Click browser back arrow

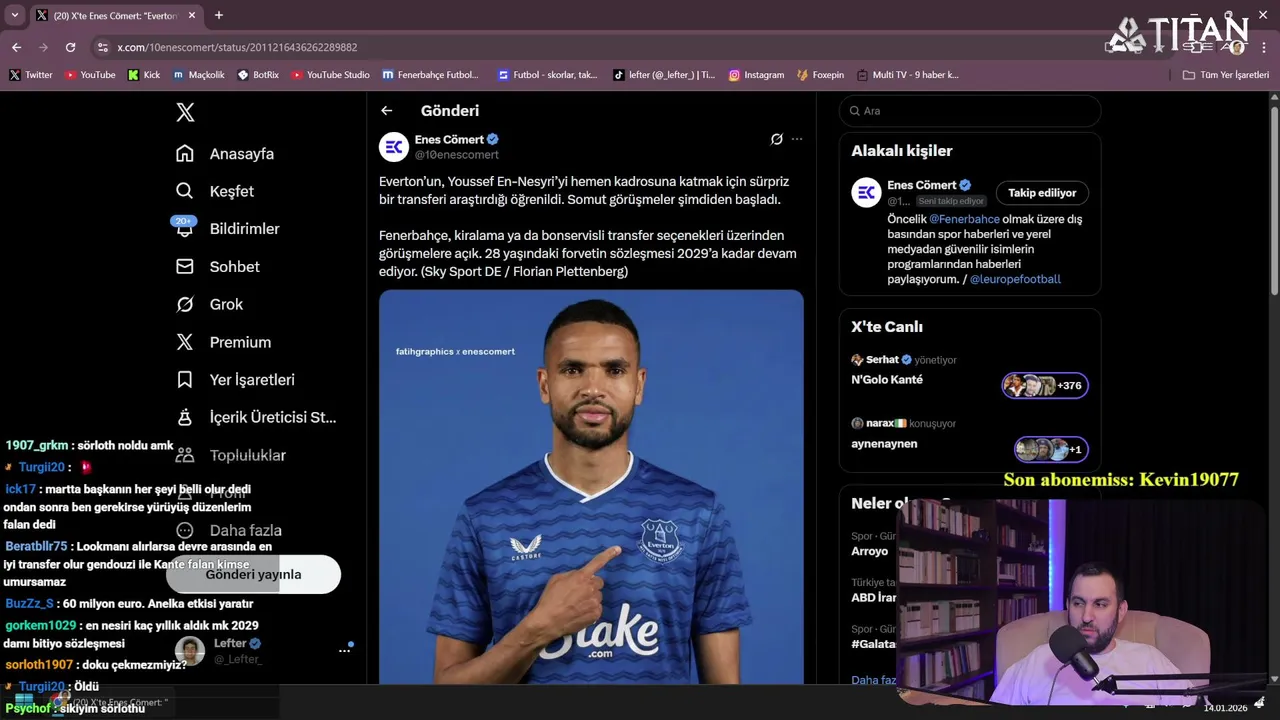click(16, 47)
